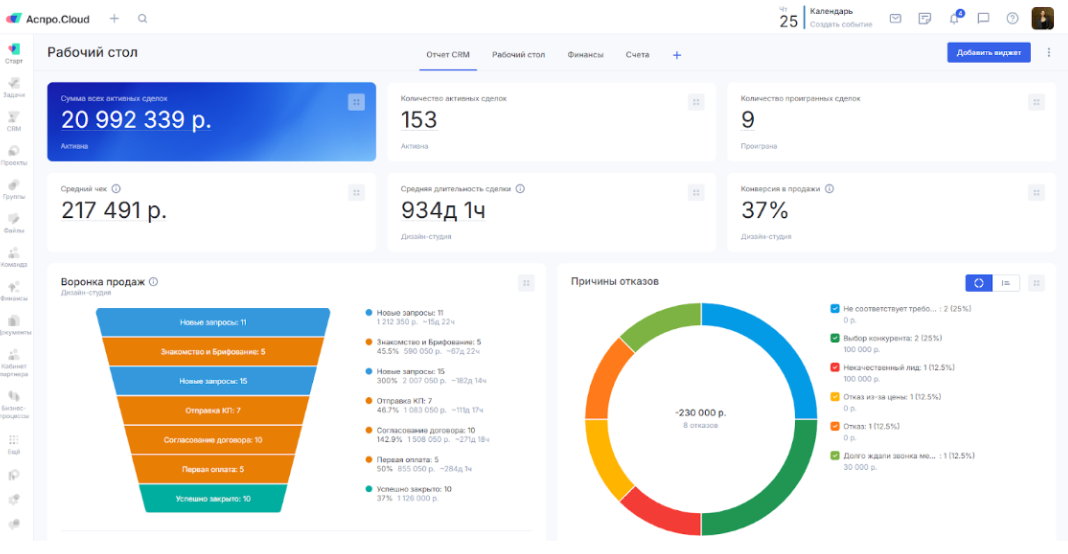1068x554 pixels.
Task: Open Кабинет партнера in the sidebar
Action: click(x=14, y=363)
